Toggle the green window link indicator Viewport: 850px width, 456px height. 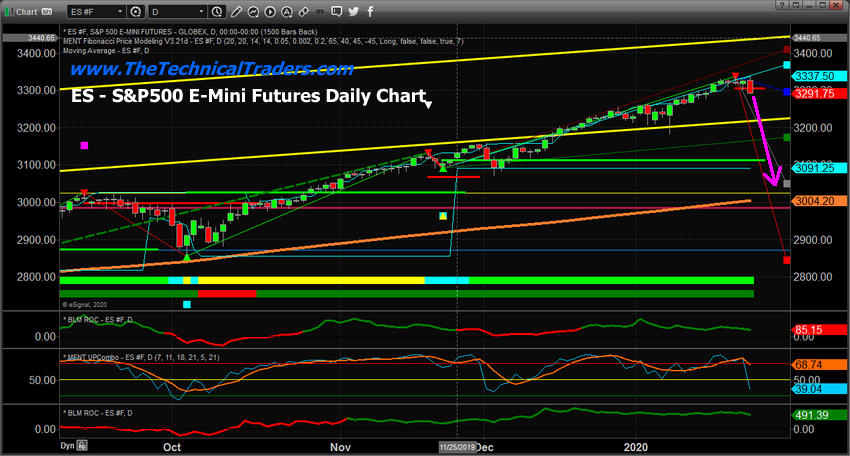pyautogui.click(x=8, y=11)
